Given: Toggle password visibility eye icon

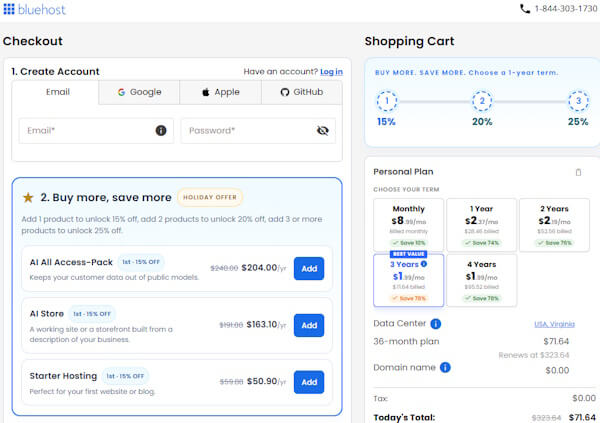Looking at the screenshot, I should pyautogui.click(x=323, y=131).
